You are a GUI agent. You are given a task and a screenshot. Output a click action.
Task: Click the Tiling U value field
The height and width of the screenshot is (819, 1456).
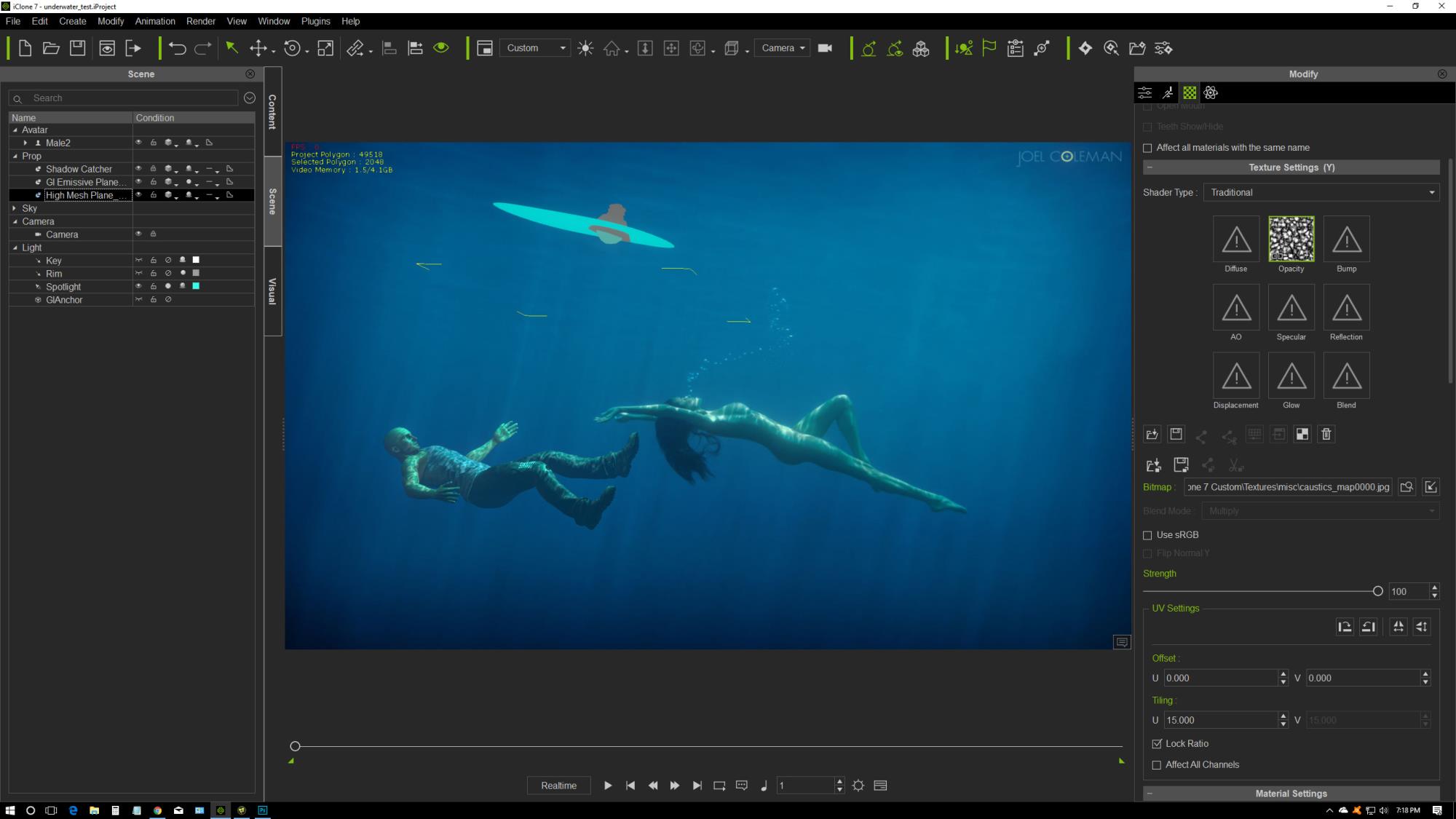[1220, 720]
